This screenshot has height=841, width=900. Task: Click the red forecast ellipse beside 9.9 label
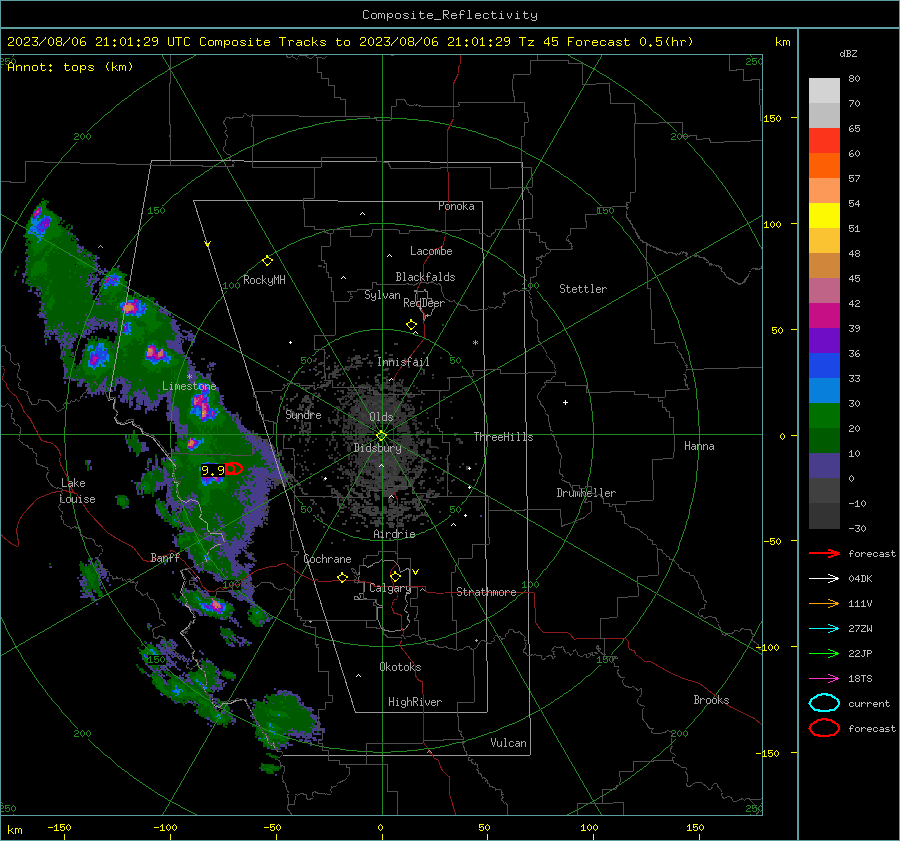[233, 468]
